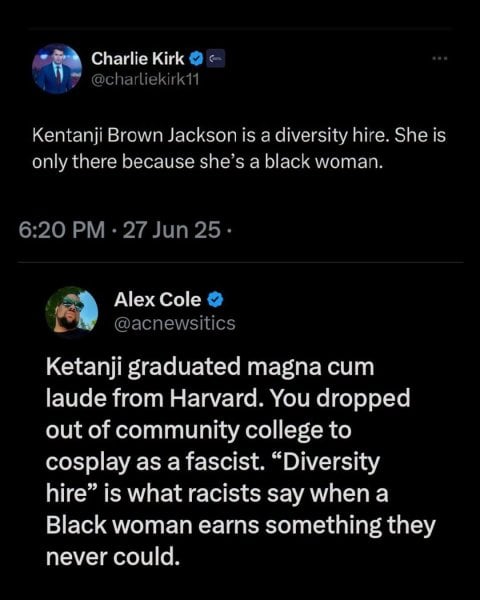Viewport: 480px width, 600px height.
Task: Click the word Harvard in the reply
Action: point(216,398)
